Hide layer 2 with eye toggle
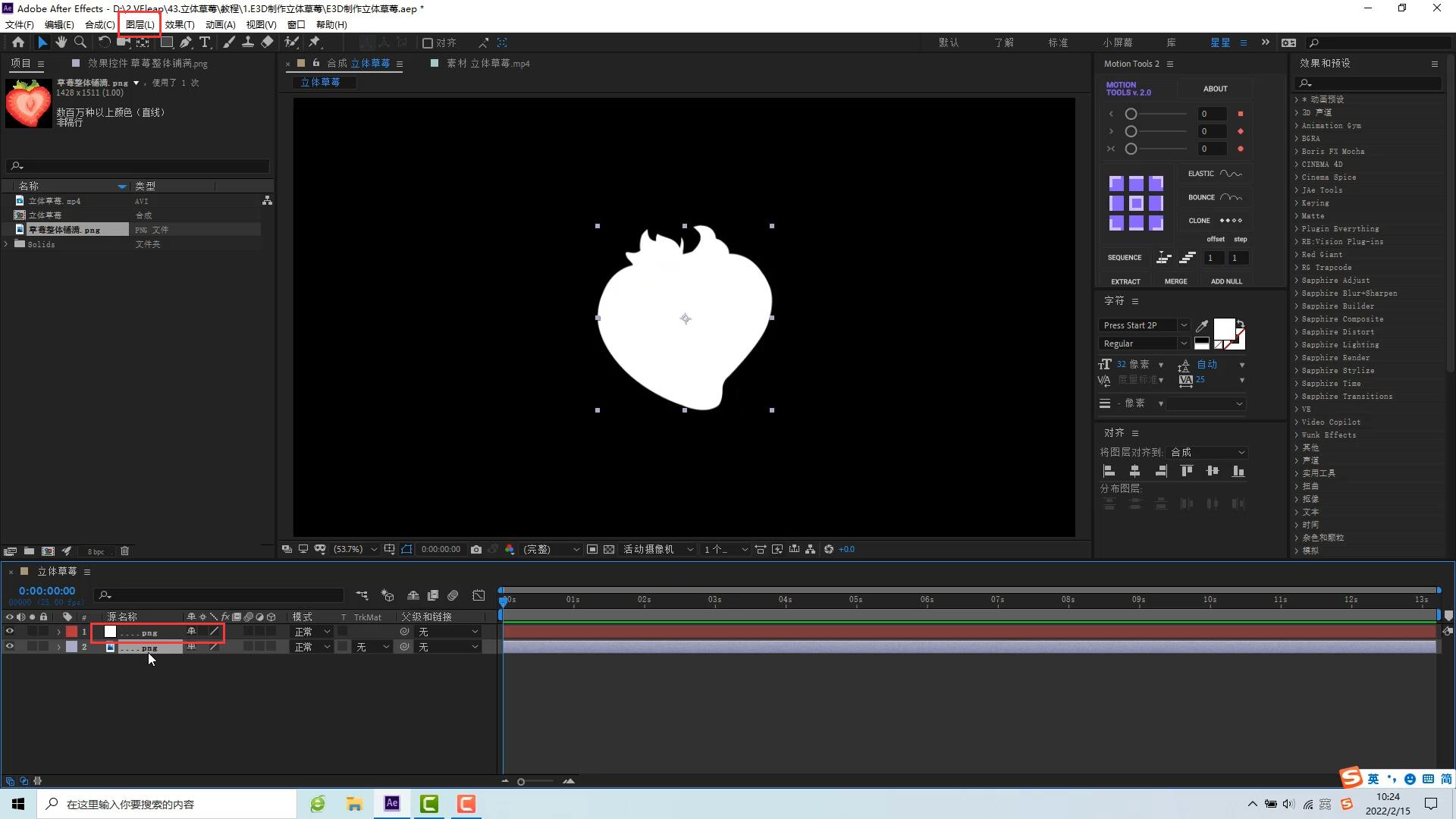The height and width of the screenshot is (819, 1456). (x=10, y=647)
